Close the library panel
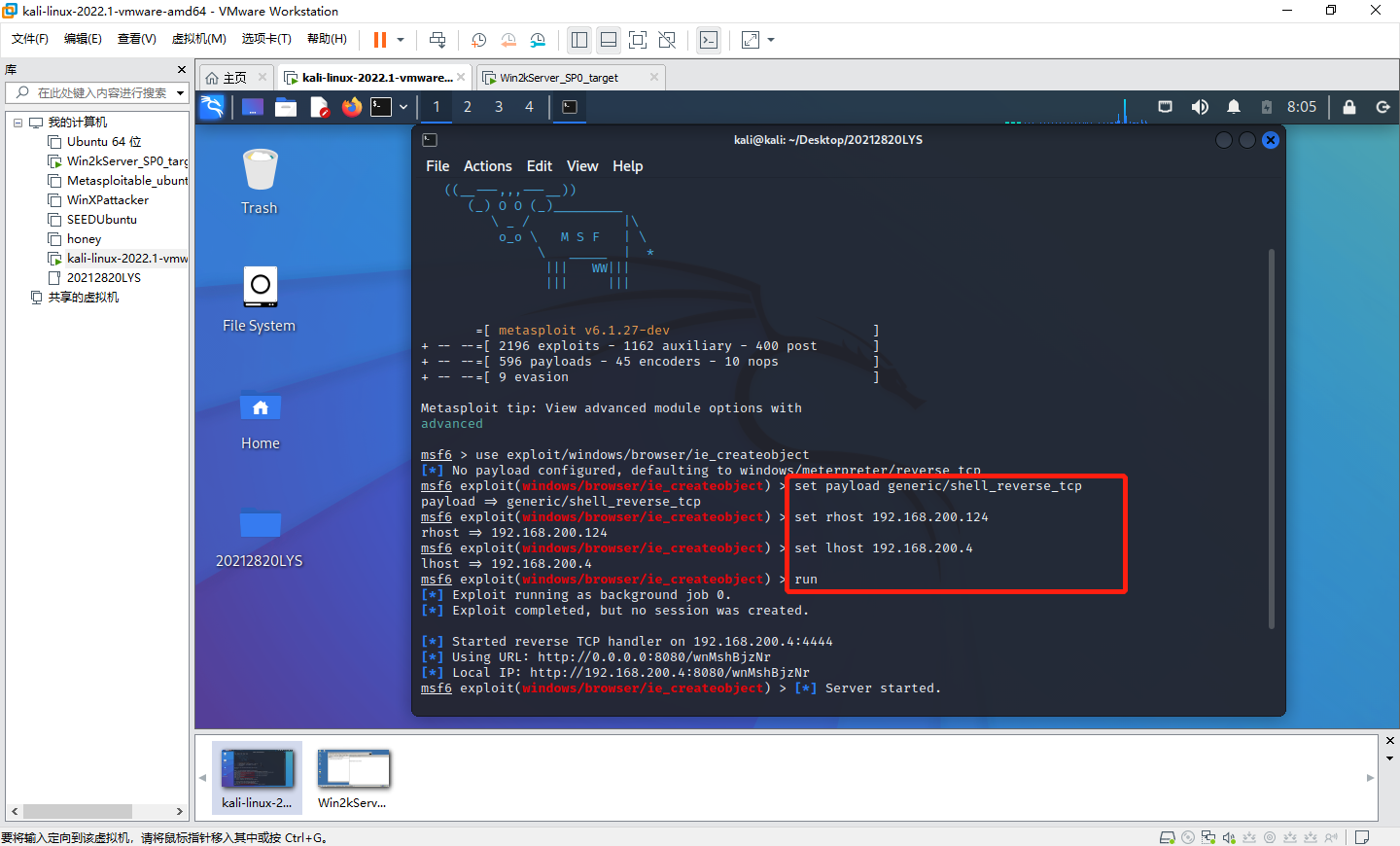This screenshot has height=846, width=1400. pyautogui.click(x=181, y=70)
